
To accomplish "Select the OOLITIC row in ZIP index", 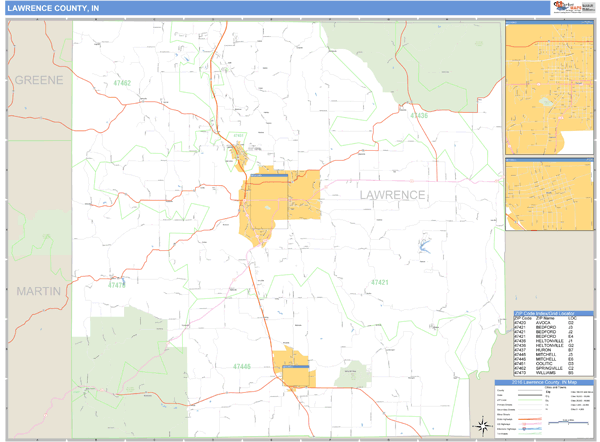I will (x=554, y=364).
